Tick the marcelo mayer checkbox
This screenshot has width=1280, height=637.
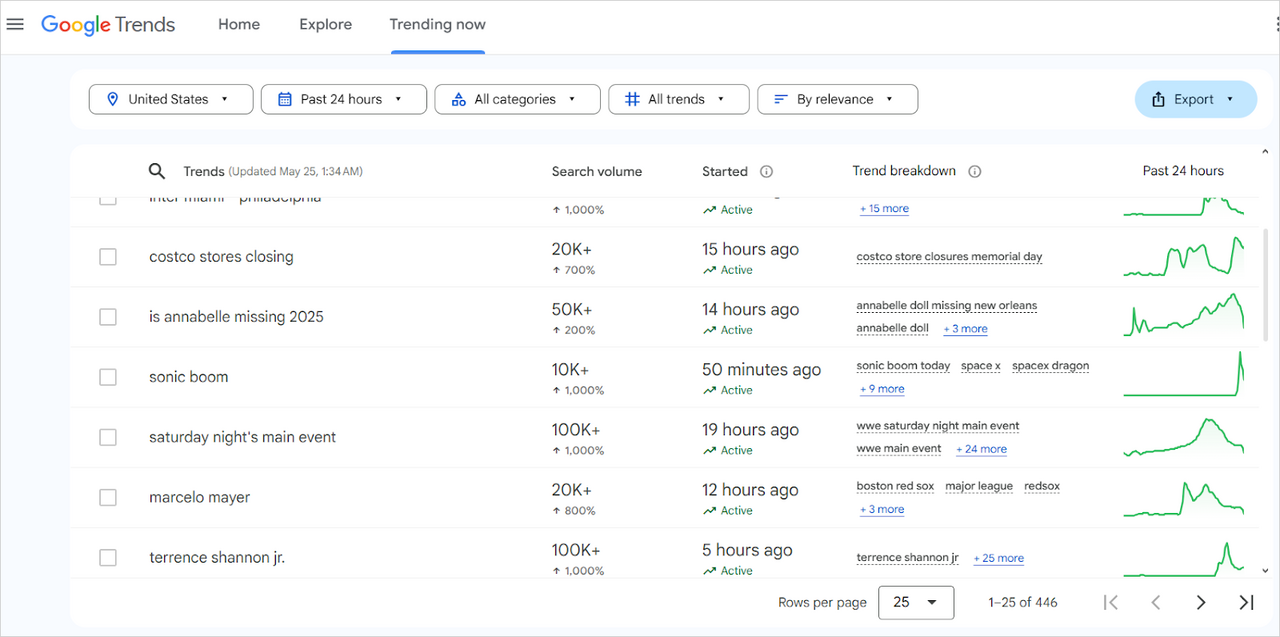click(x=108, y=497)
